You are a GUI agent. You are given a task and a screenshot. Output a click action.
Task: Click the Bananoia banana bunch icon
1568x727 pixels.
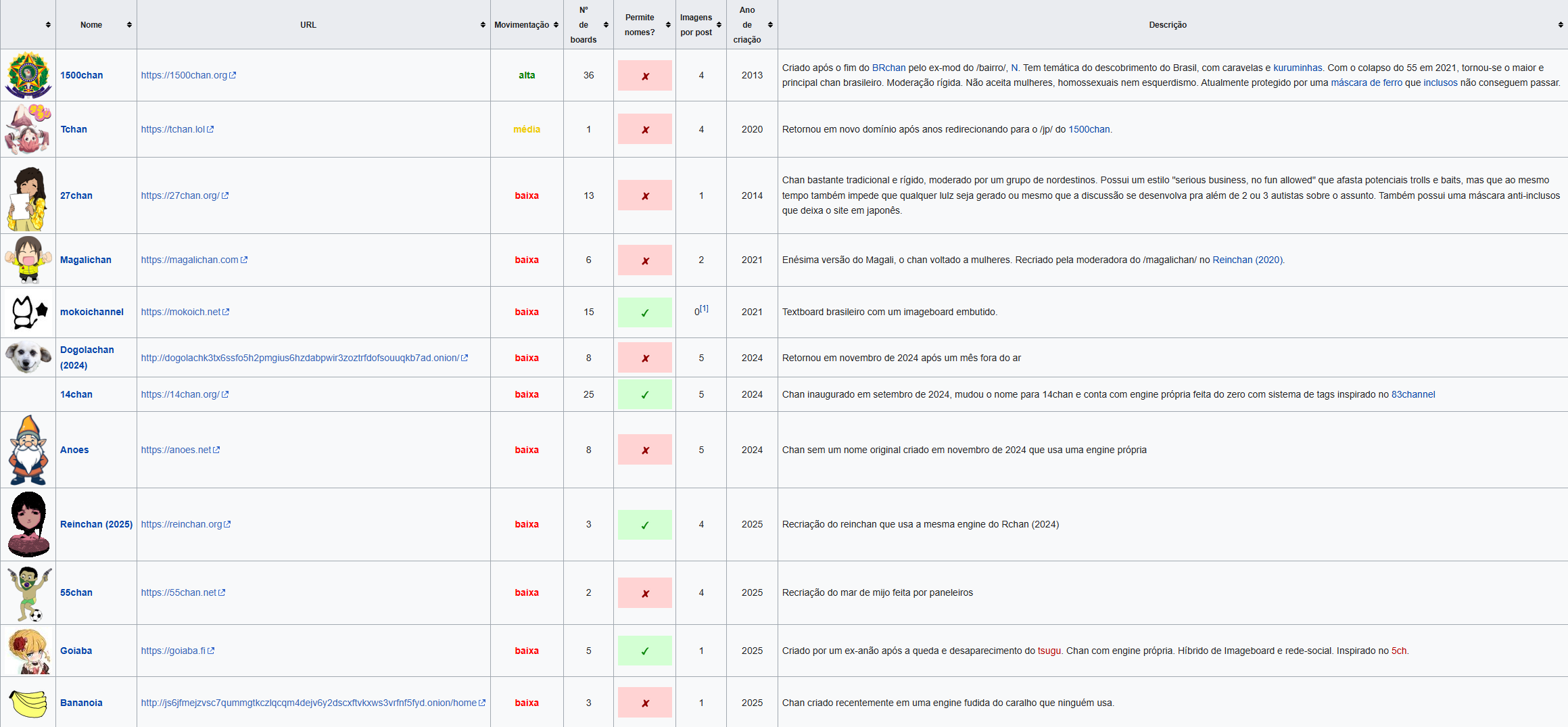tap(28, 703)
